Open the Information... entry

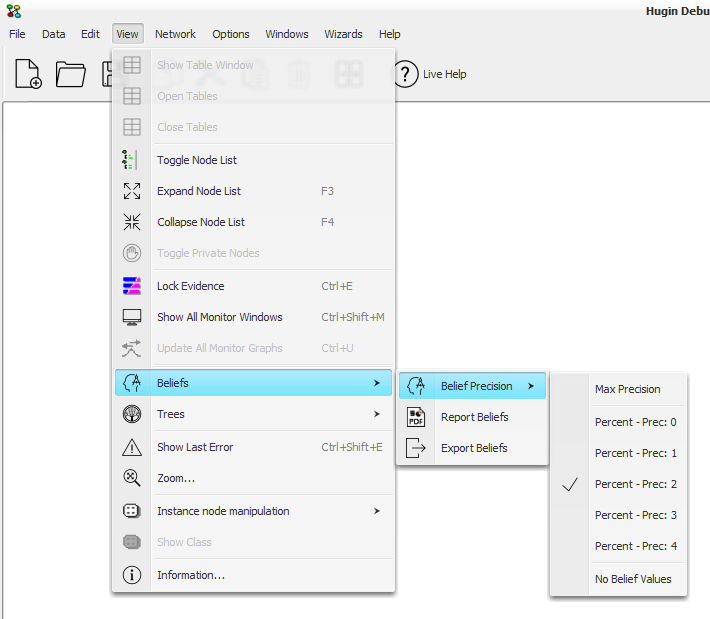coord(254,575)
